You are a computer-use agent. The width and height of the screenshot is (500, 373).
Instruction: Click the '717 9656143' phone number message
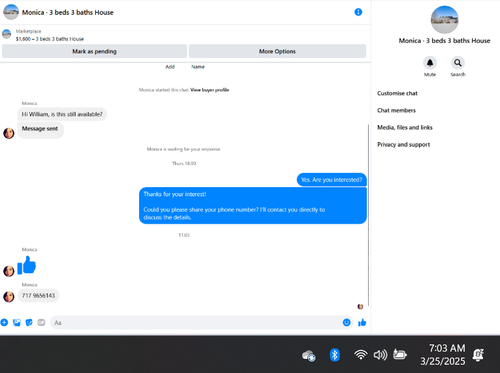(x=38, y=296)
